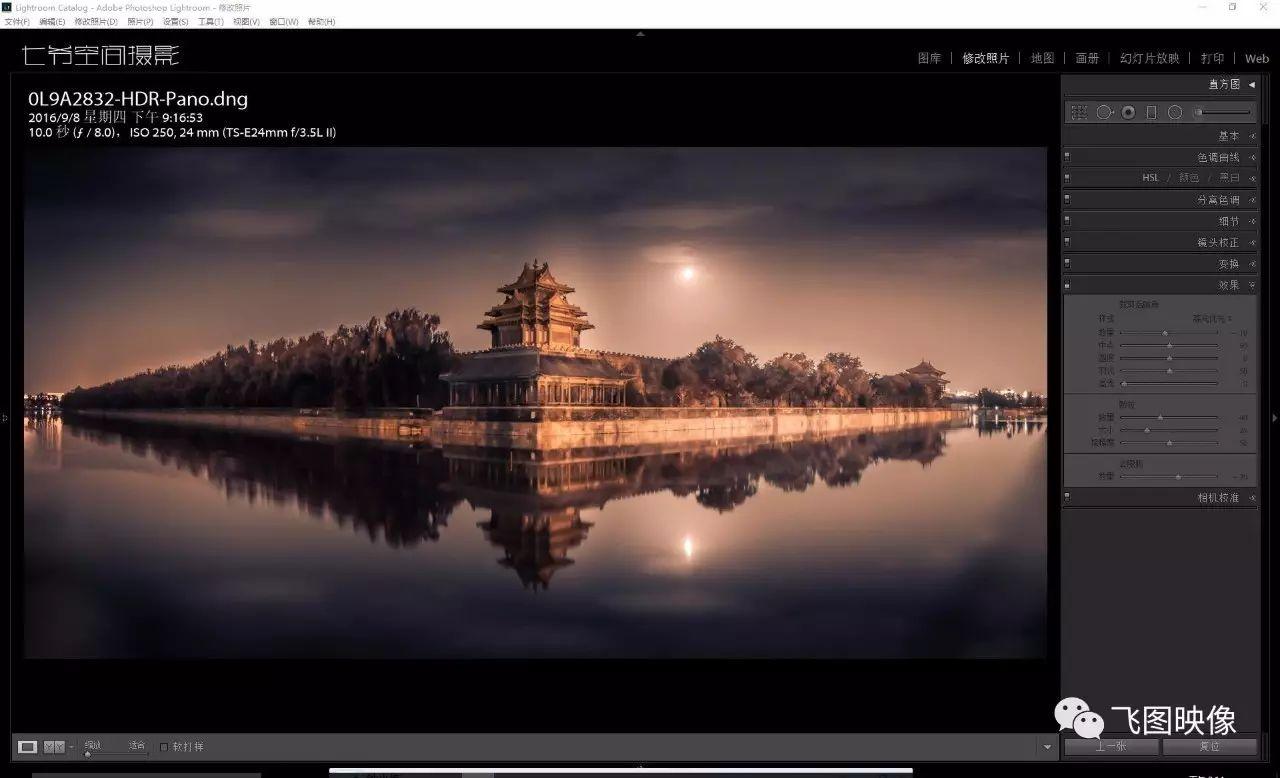Switch to the 图库 module
The height and width of the screenshot is (778, 1280).
tap(928, 58)
